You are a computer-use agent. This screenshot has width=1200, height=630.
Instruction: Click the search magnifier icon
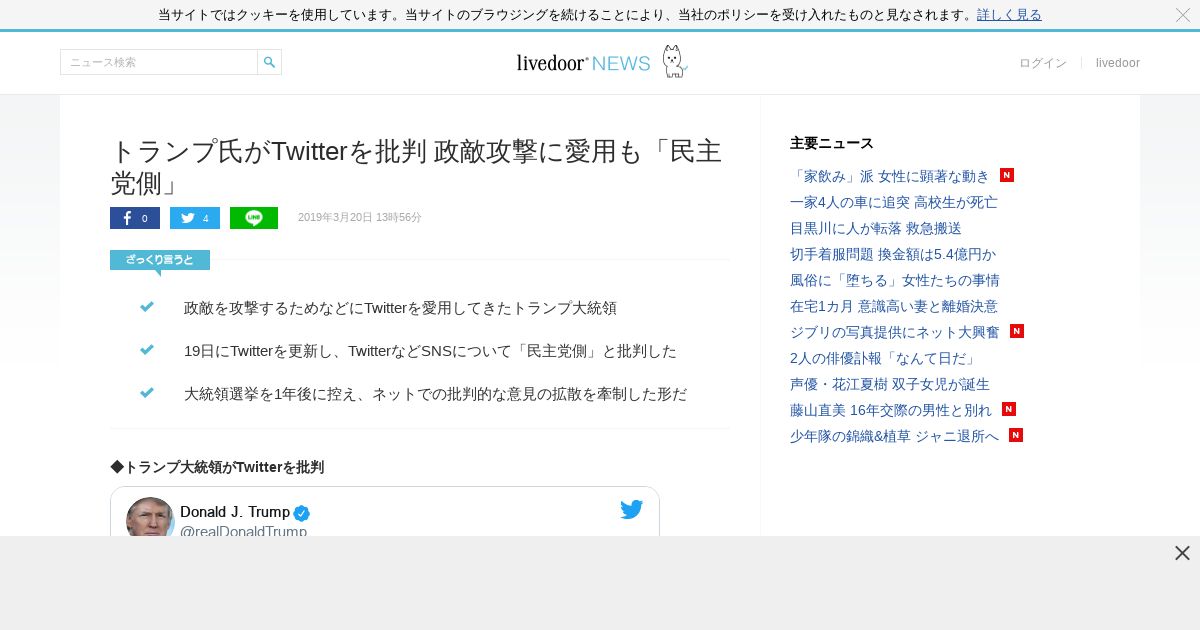click(269, 62)
